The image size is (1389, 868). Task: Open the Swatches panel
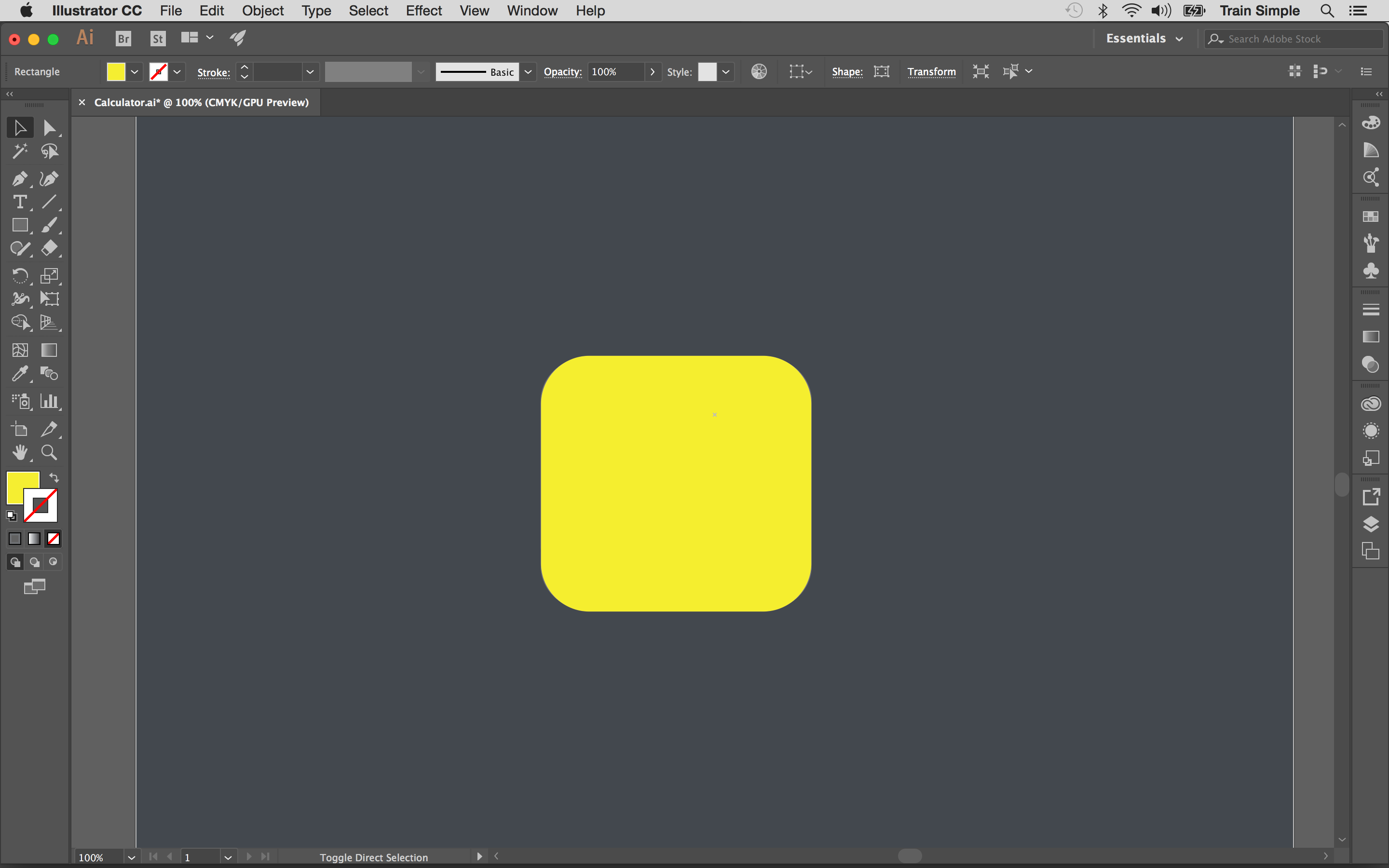pyautogui.click(x=1371, y=217)
